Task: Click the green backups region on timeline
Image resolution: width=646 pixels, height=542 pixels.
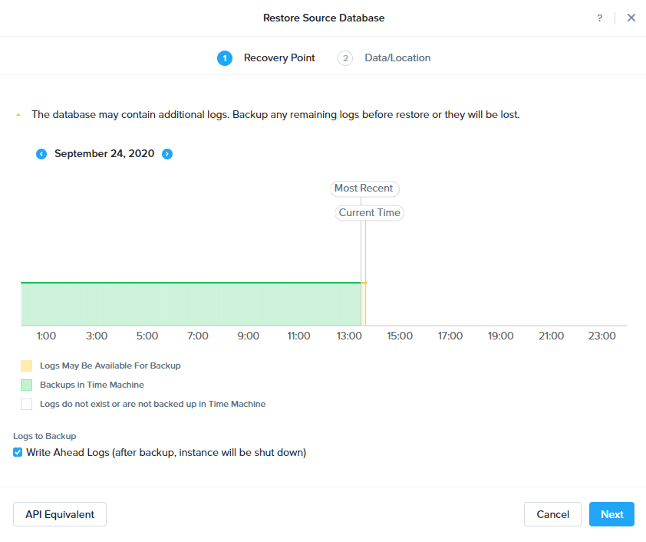Action: [191, 304]
